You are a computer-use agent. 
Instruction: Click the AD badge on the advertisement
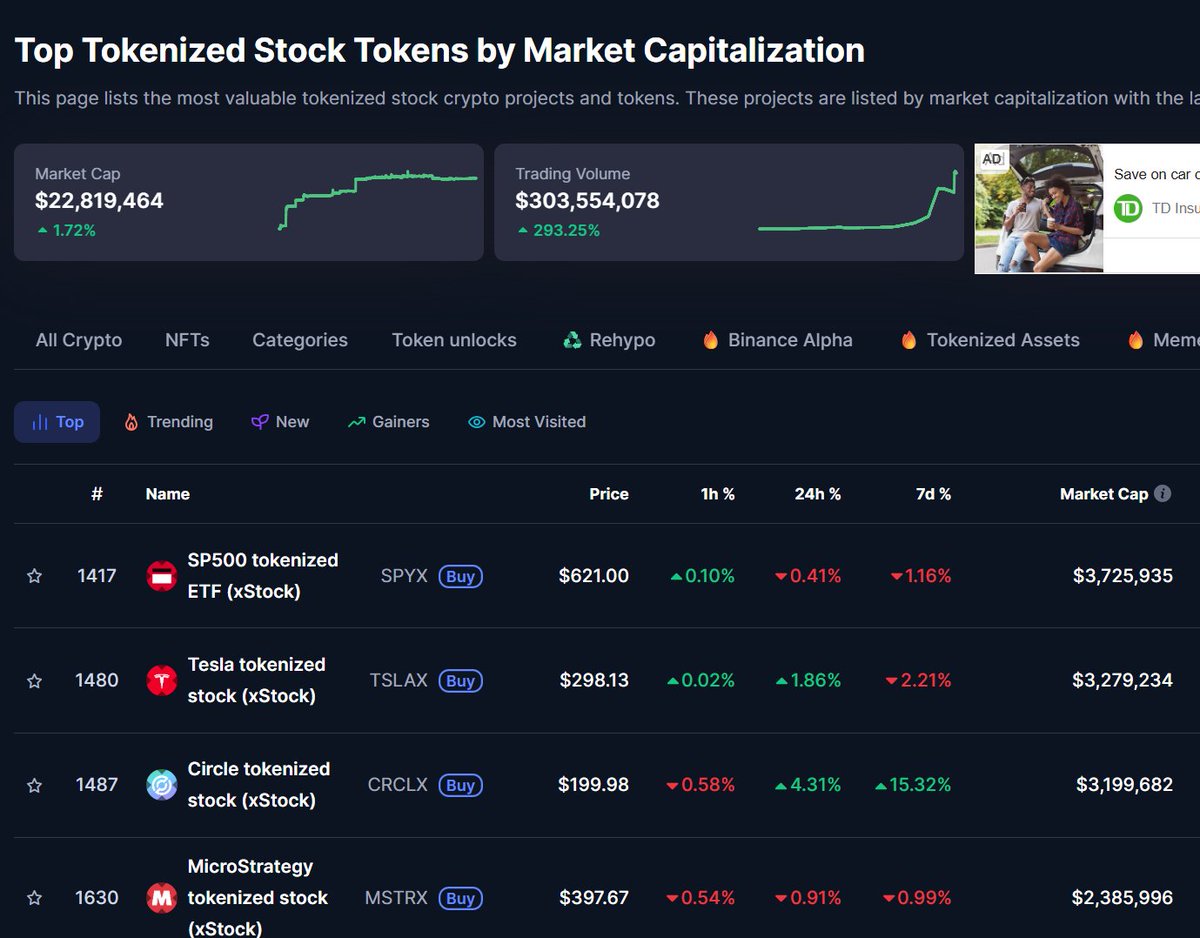991,159
